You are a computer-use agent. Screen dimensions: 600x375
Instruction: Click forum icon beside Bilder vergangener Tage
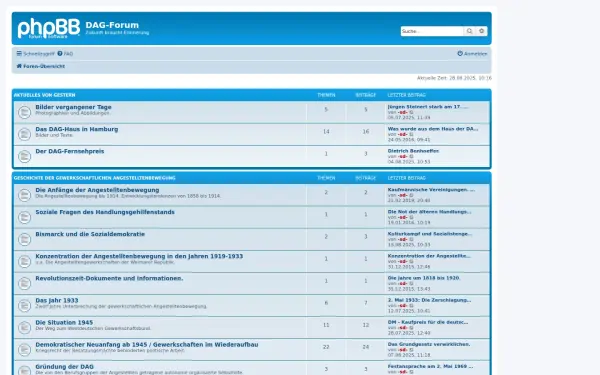(24, 112)
